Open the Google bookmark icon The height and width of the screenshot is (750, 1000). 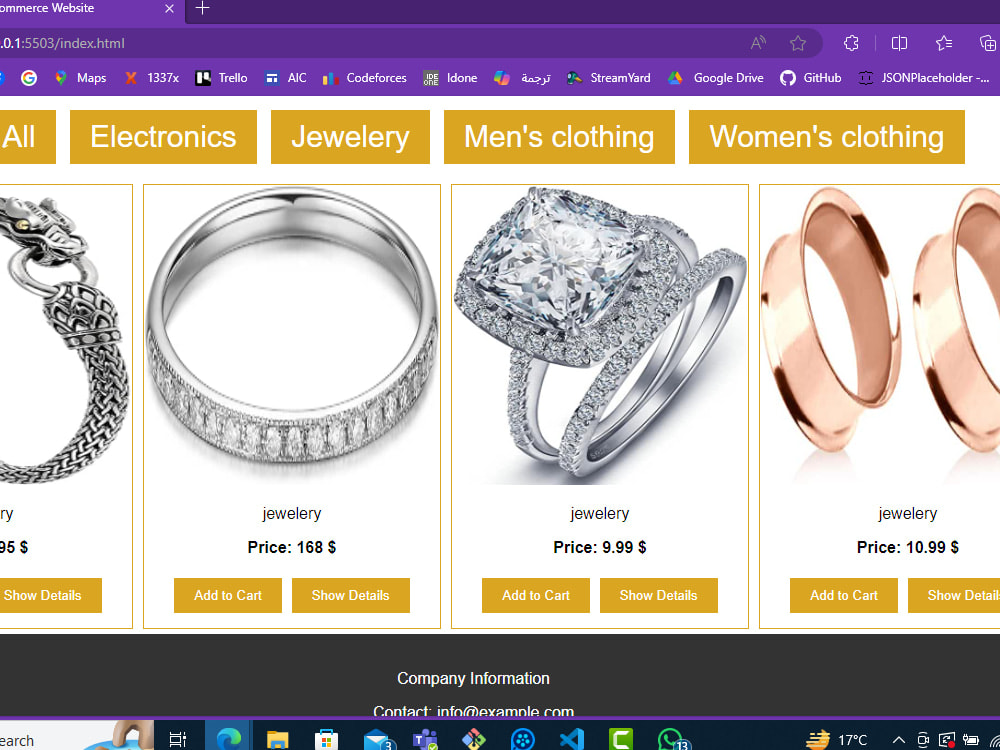pos(29,78)
